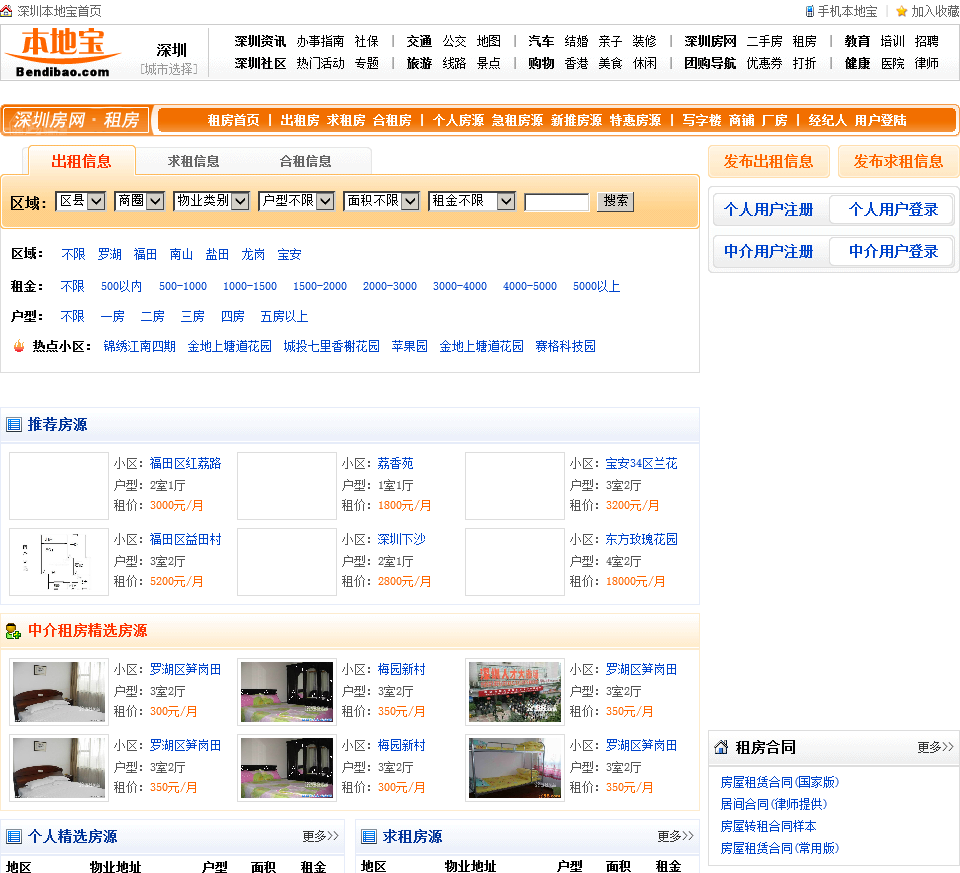
Task: Click 急租房源 in the orange nav bar
Action: pos(517,121)
